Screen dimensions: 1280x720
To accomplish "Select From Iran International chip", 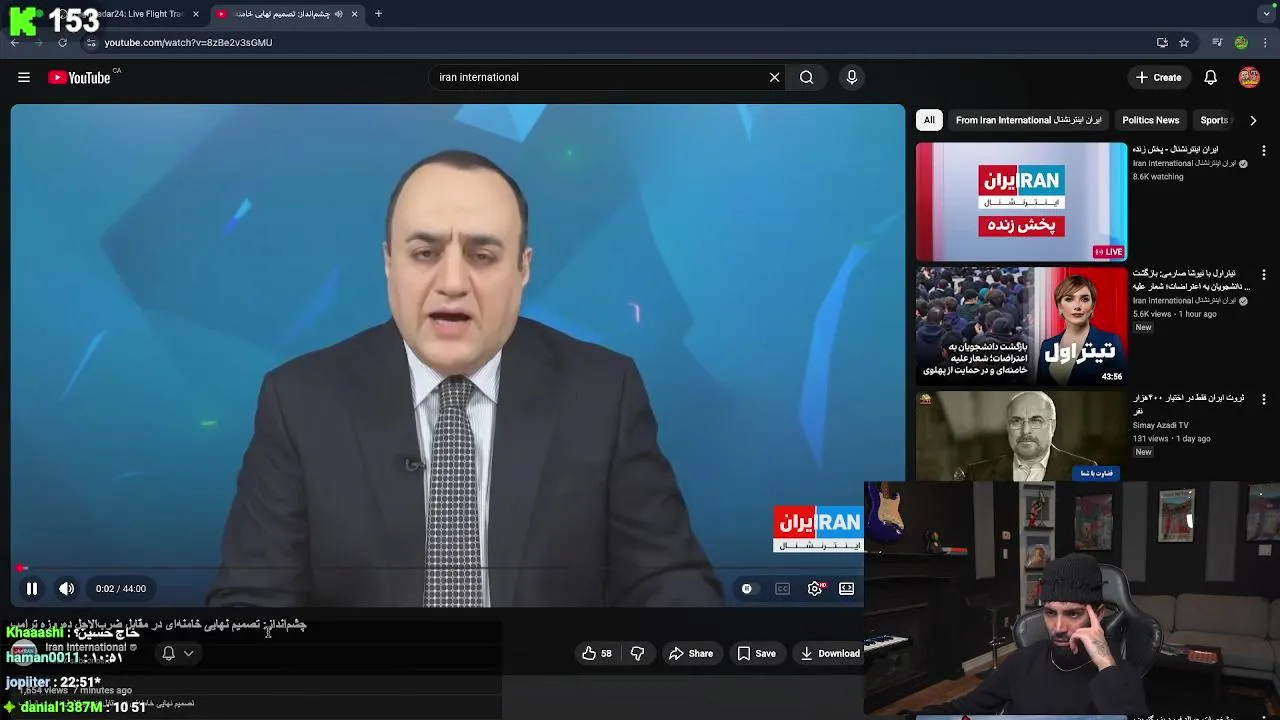I will [1028, 120].
